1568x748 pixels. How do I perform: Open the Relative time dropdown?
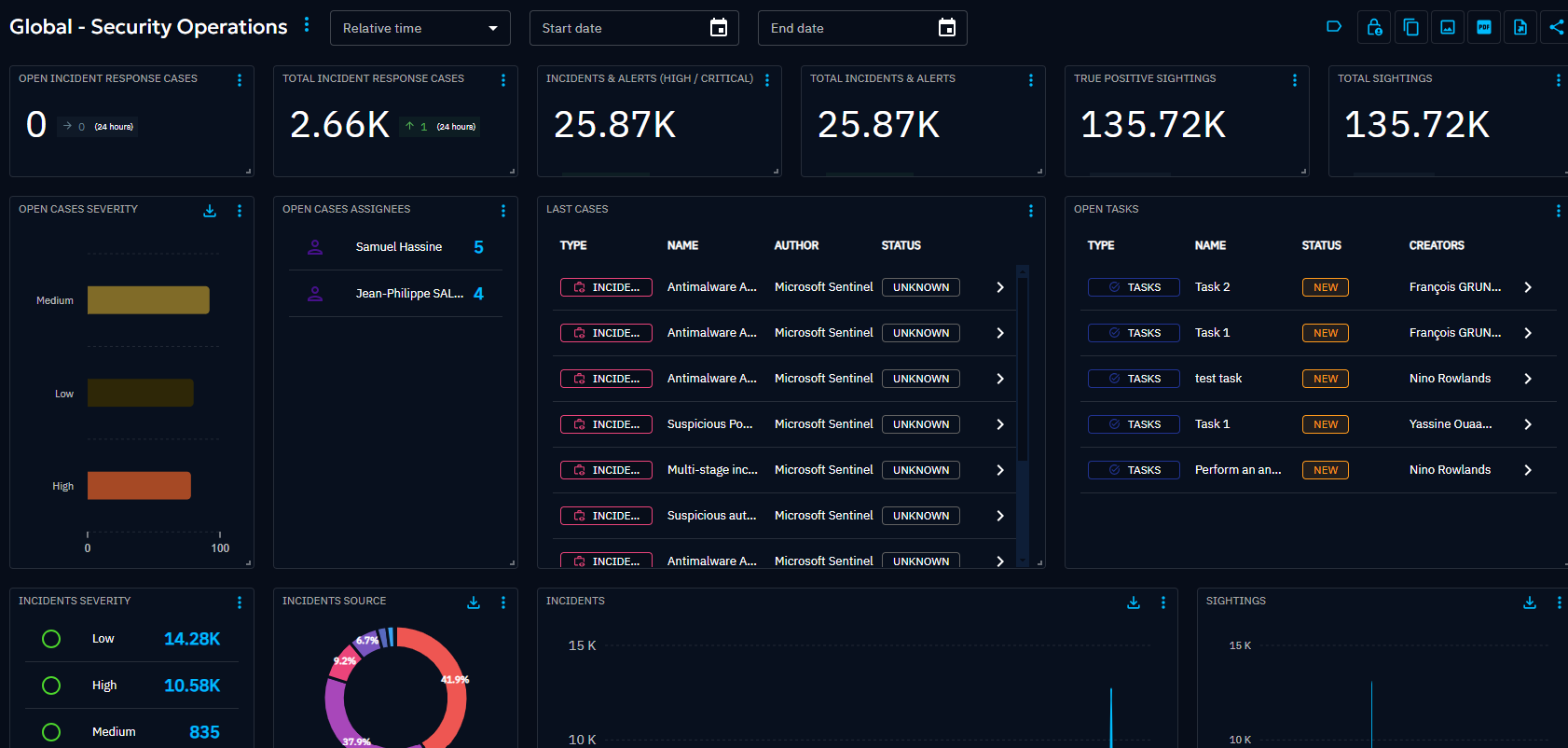coord(420,28)
